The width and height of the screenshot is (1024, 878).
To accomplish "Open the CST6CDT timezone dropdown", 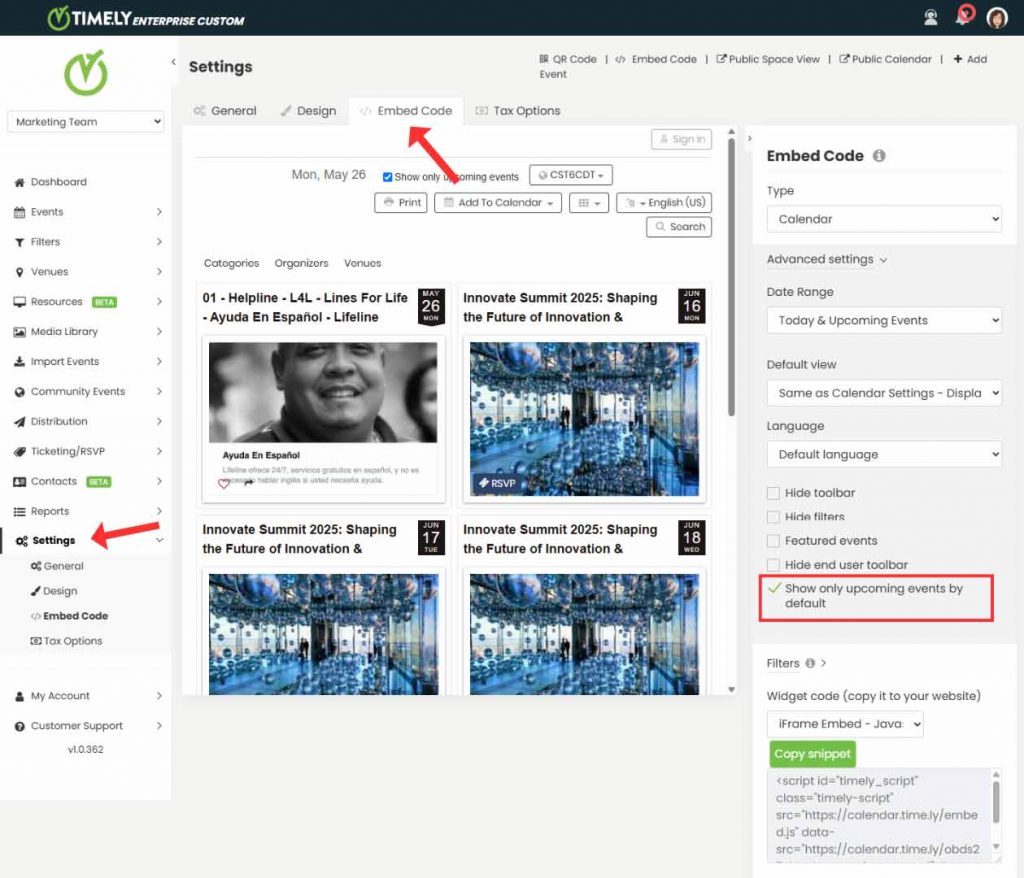I will coord(571,175).
